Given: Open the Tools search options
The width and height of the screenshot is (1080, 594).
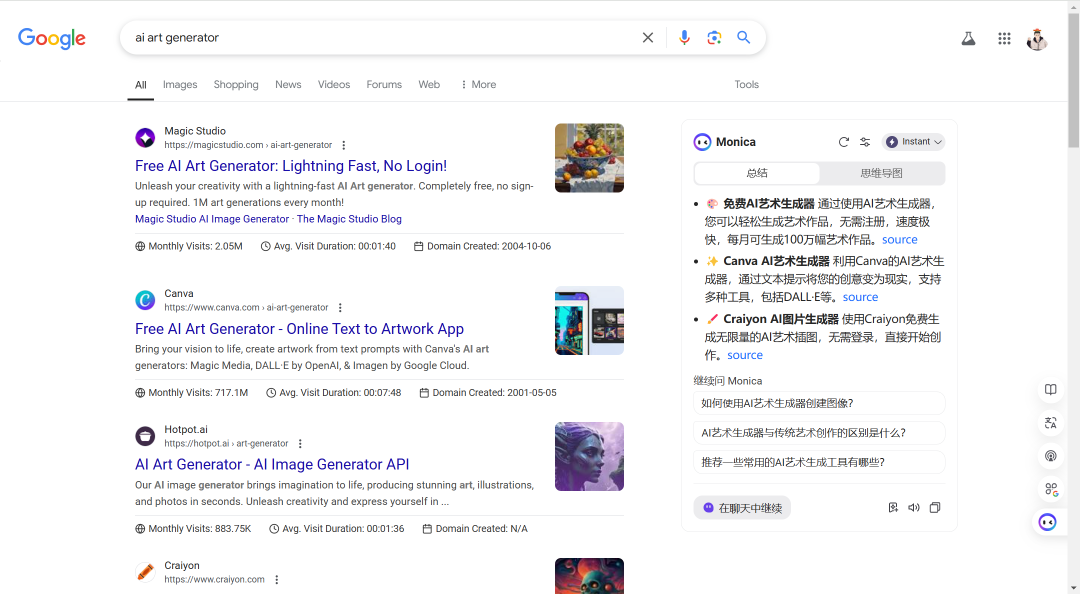Looking at the screenshot, I should click(746, 85).
